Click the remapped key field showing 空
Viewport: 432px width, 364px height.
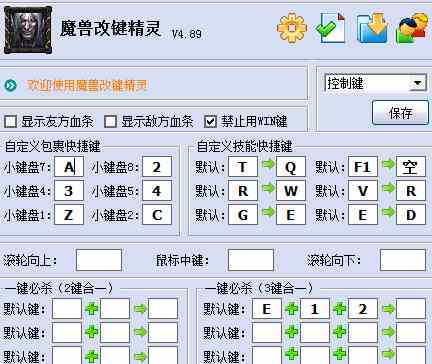[x=411, y=167]
